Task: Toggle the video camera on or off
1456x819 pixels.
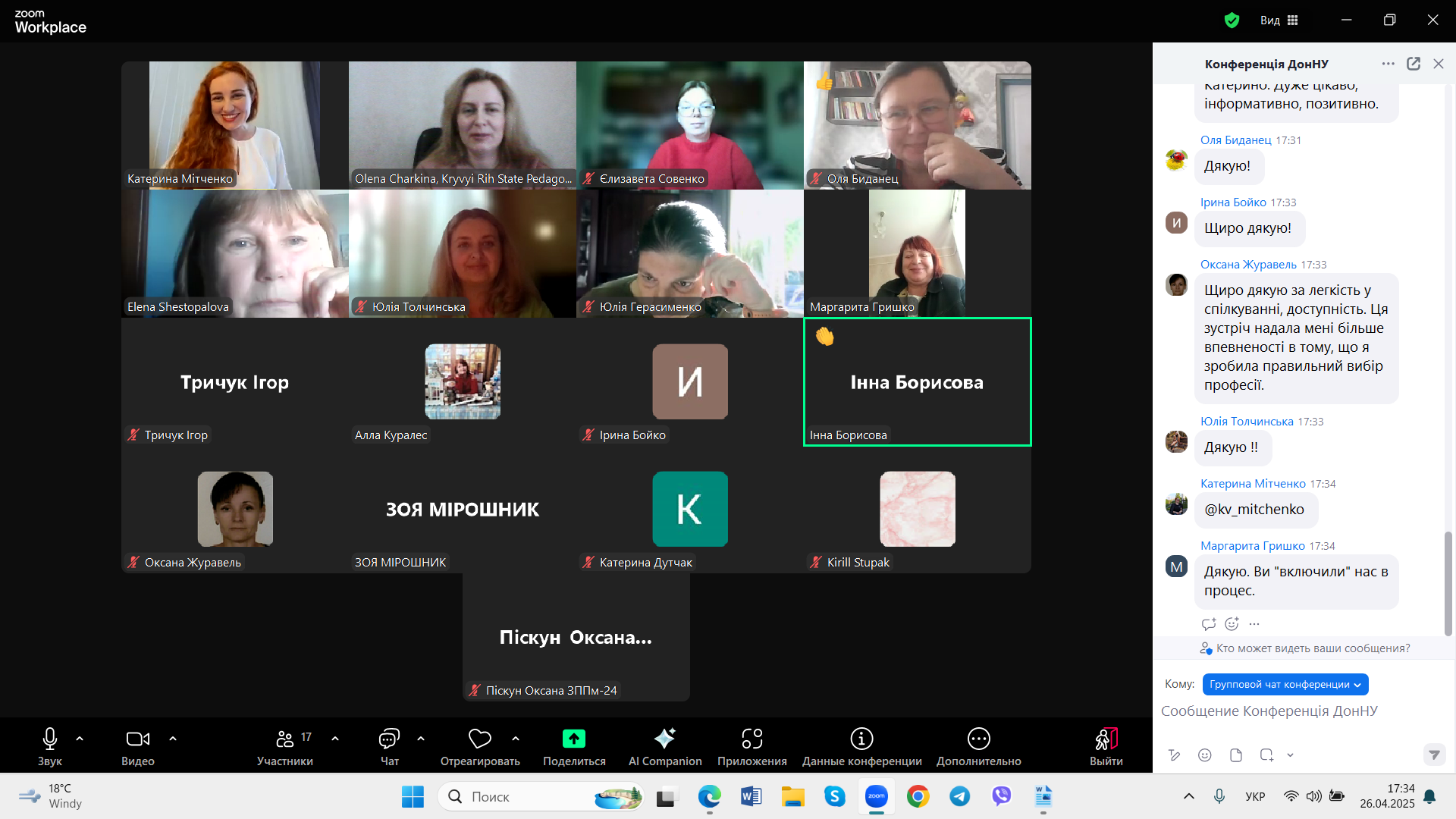Action: tap(137, 739)
